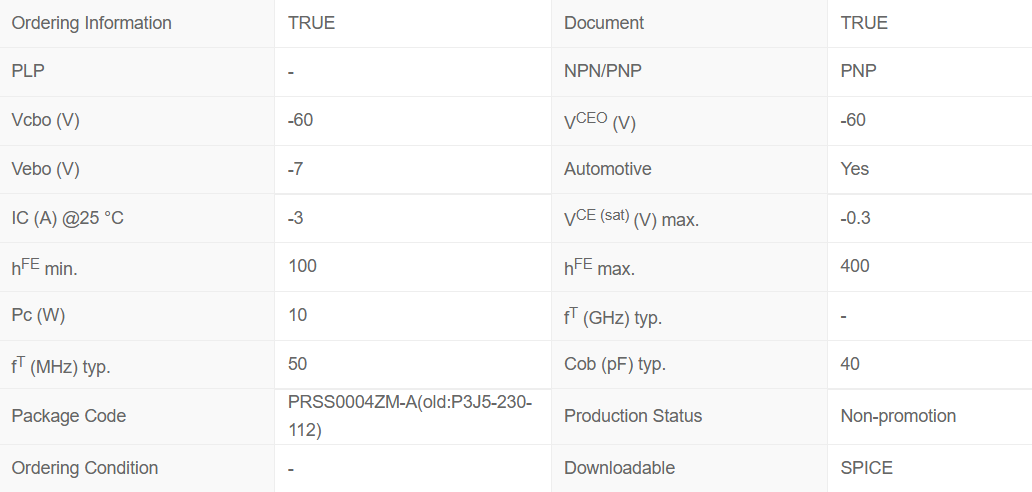
Task: Select the VCE (sat) max value -0.3
Action: point(856,218)
